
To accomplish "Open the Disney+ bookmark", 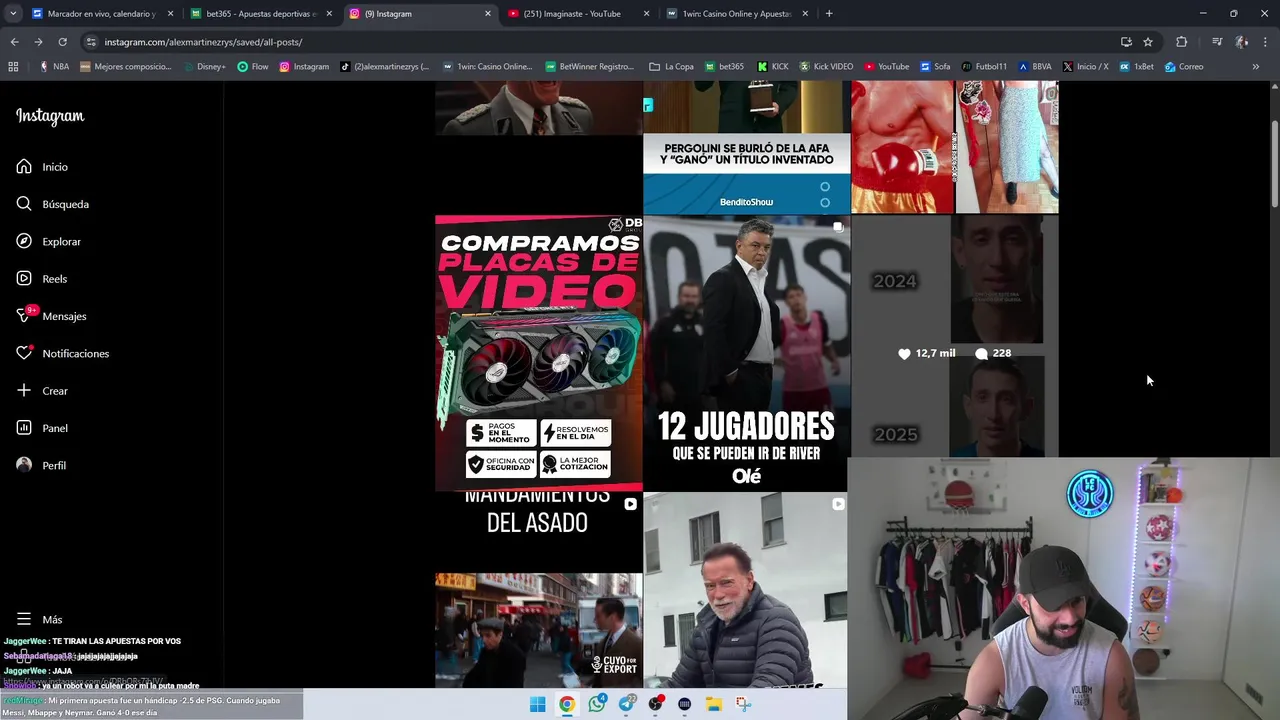I will (x=204, y=67).
